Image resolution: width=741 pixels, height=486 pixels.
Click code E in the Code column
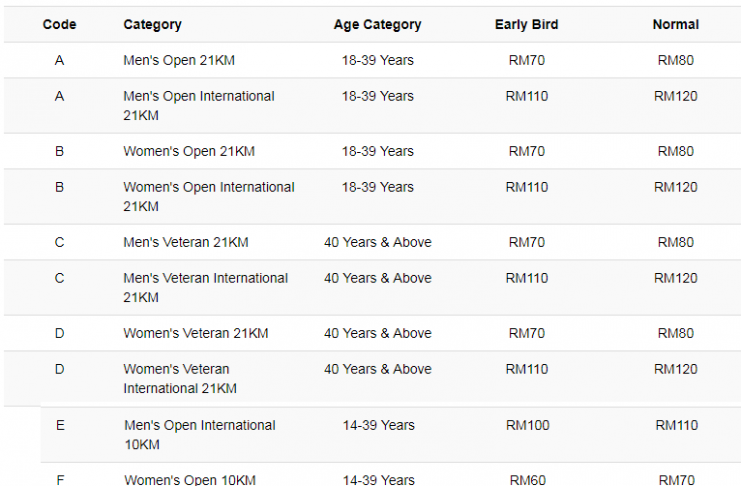pos(60,425)
